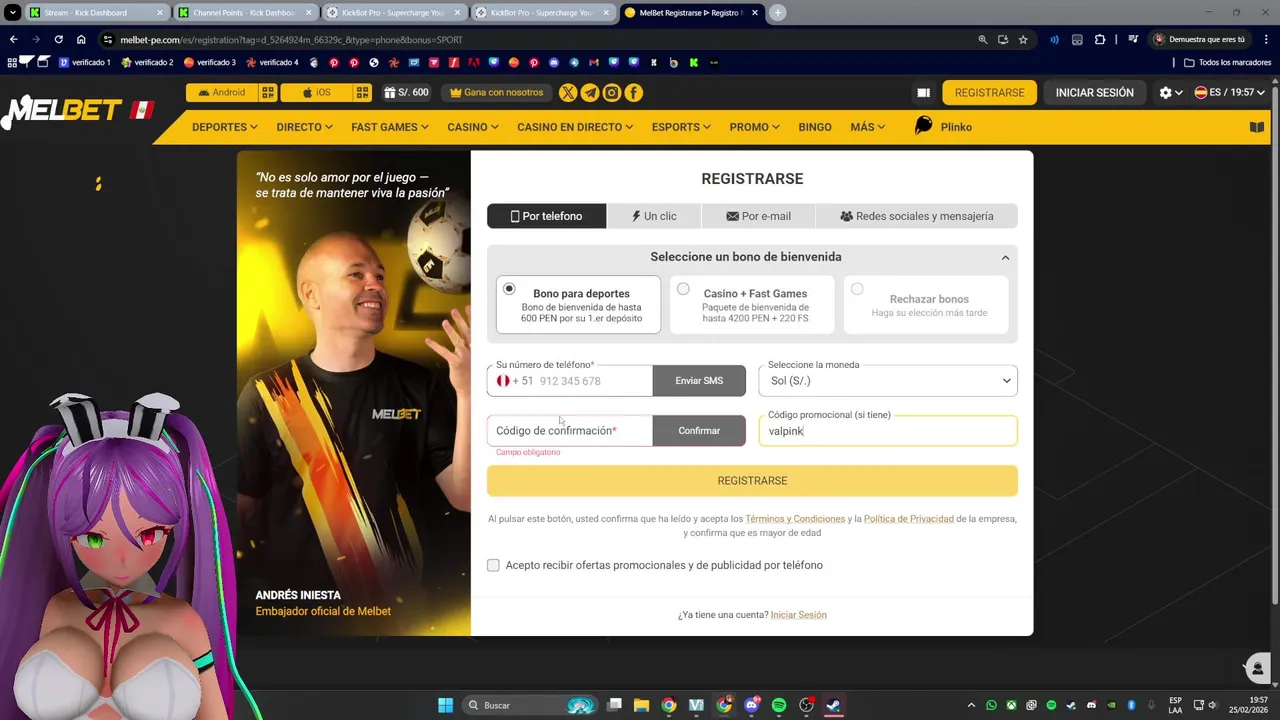The height and width of the screenshot is (720, 1280).
Task: Click the mobile version icon in header
Action: click(x=923, y=92)
